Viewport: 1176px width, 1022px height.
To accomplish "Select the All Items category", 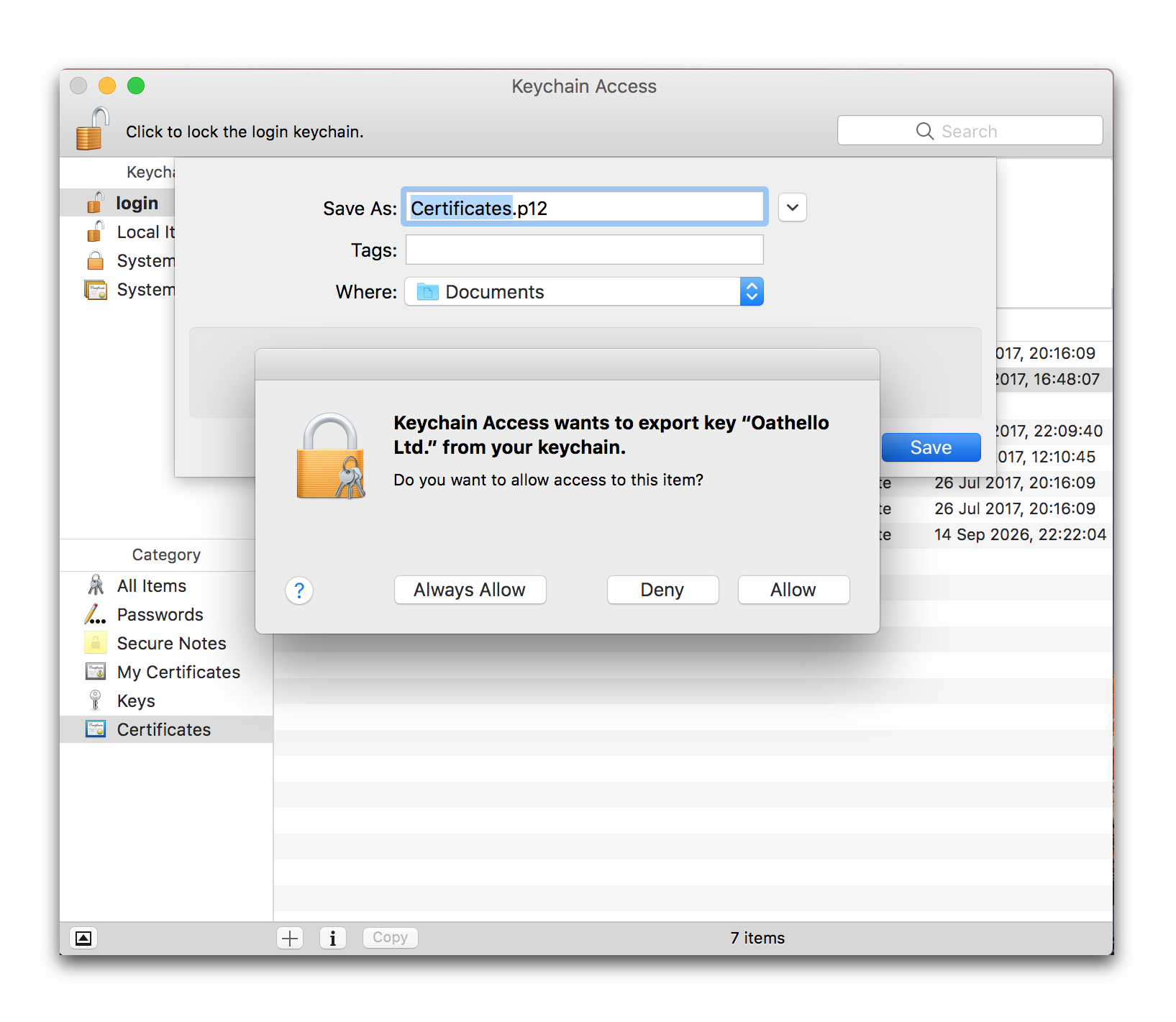I will 151,586.
